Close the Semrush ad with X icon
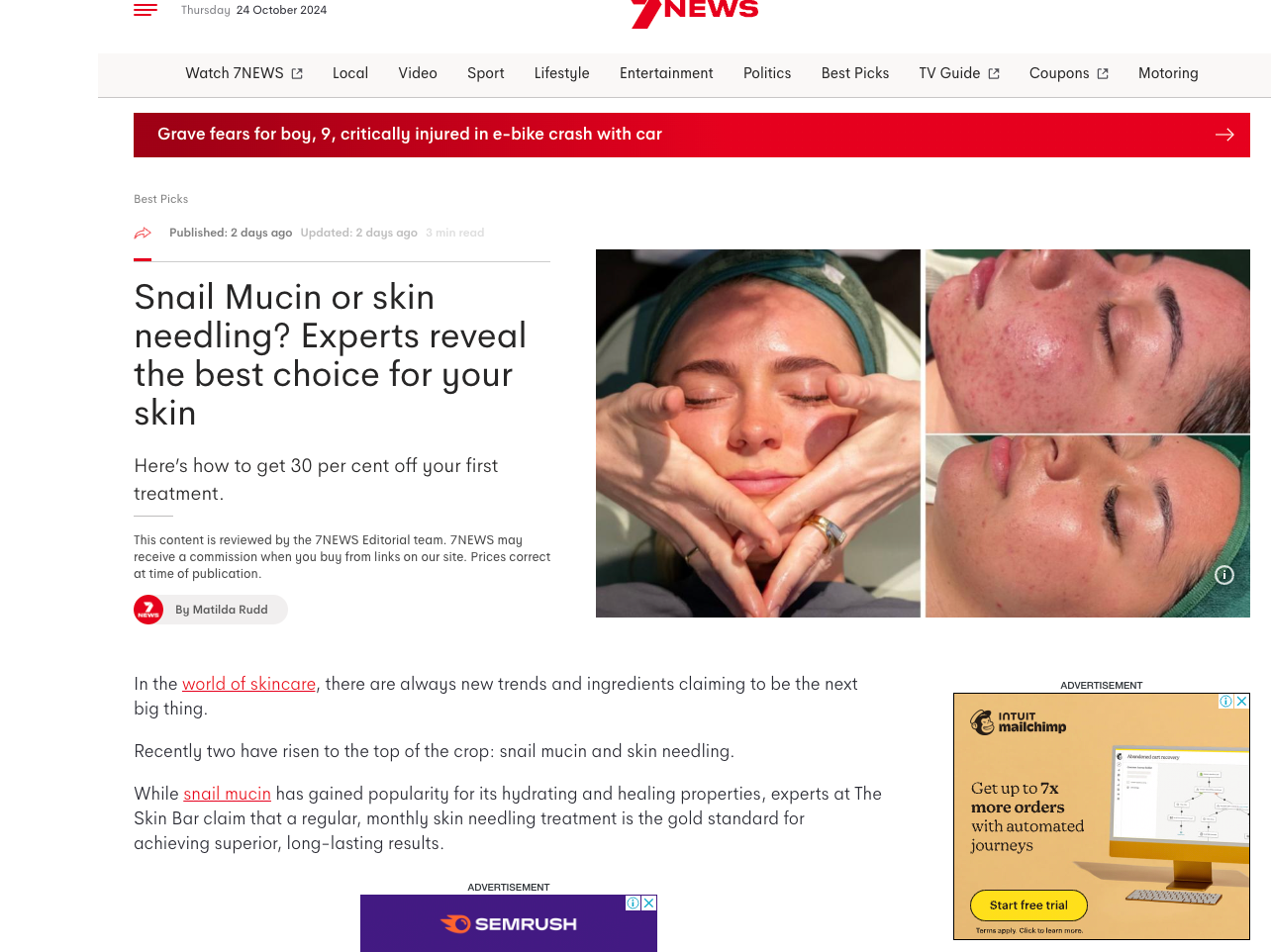Viewport: 1271px width, 952px height. (649, 903)
